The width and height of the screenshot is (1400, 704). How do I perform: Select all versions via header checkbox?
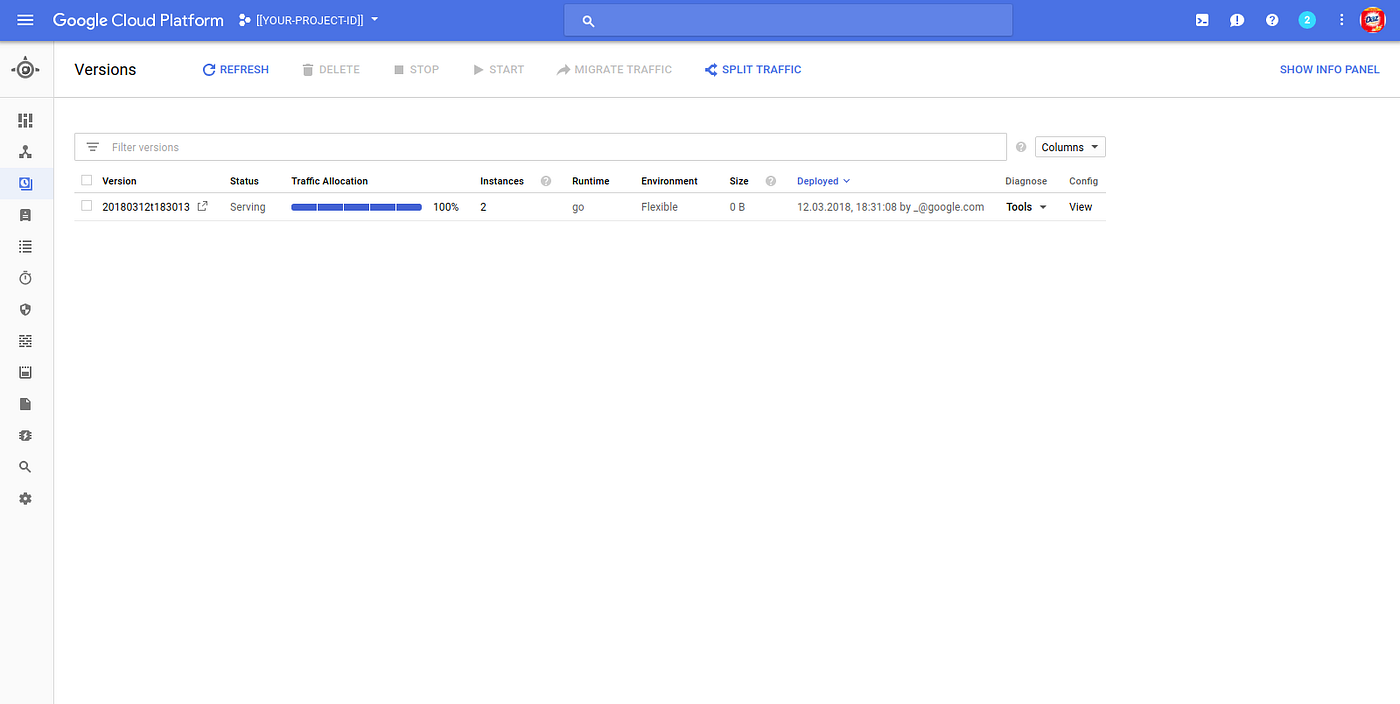(x=86, y=180)
